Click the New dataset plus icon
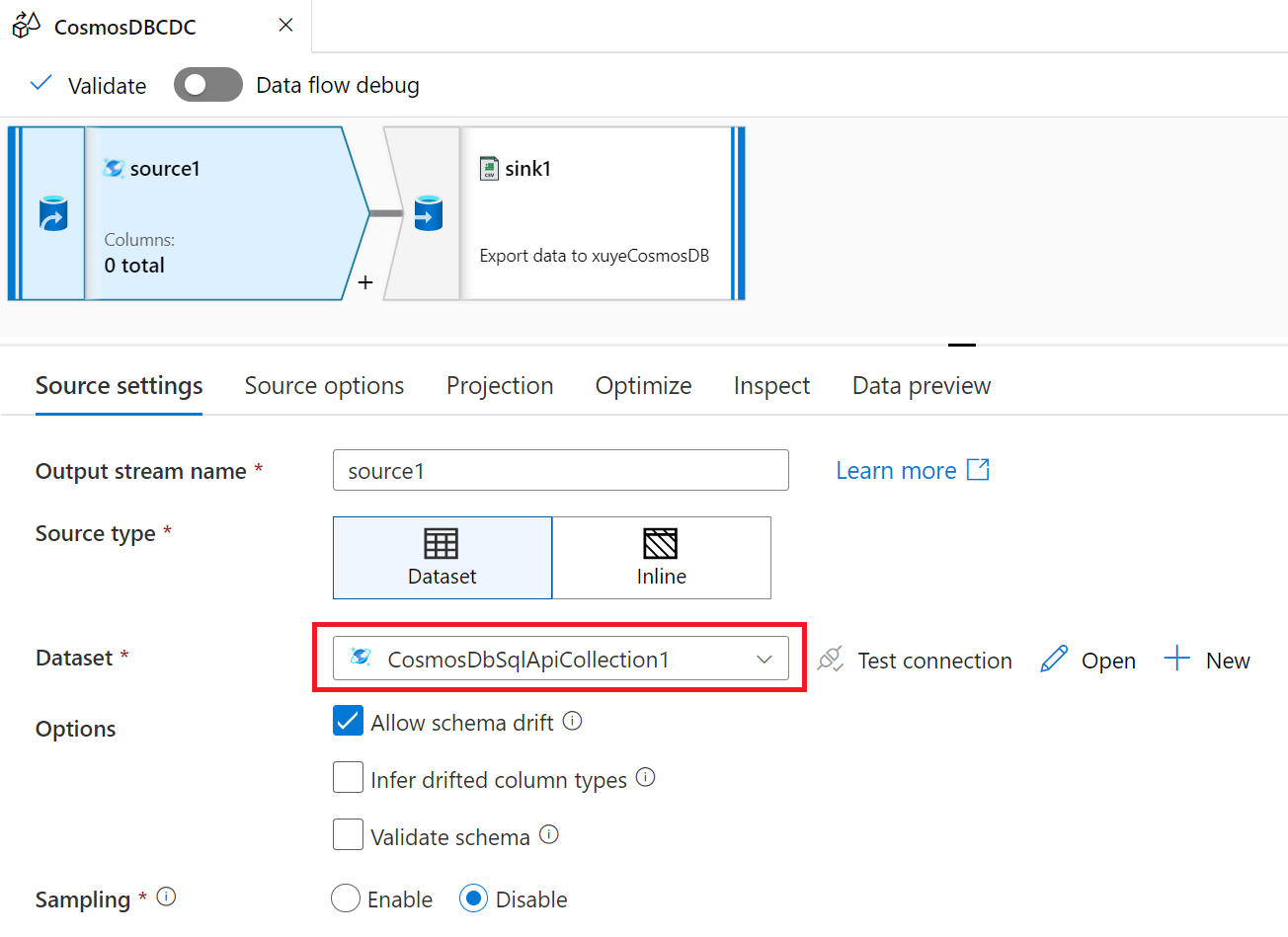The image size is (1288, 937). (1176, 659)
